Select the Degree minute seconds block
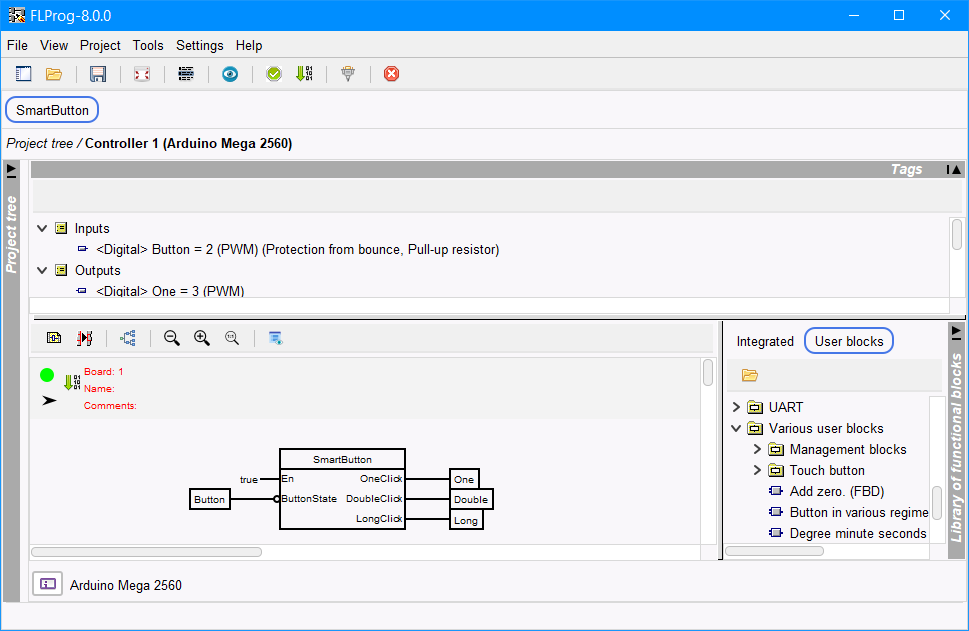The width and height of the screenshot is (969, 631). [x=858, y=533]
